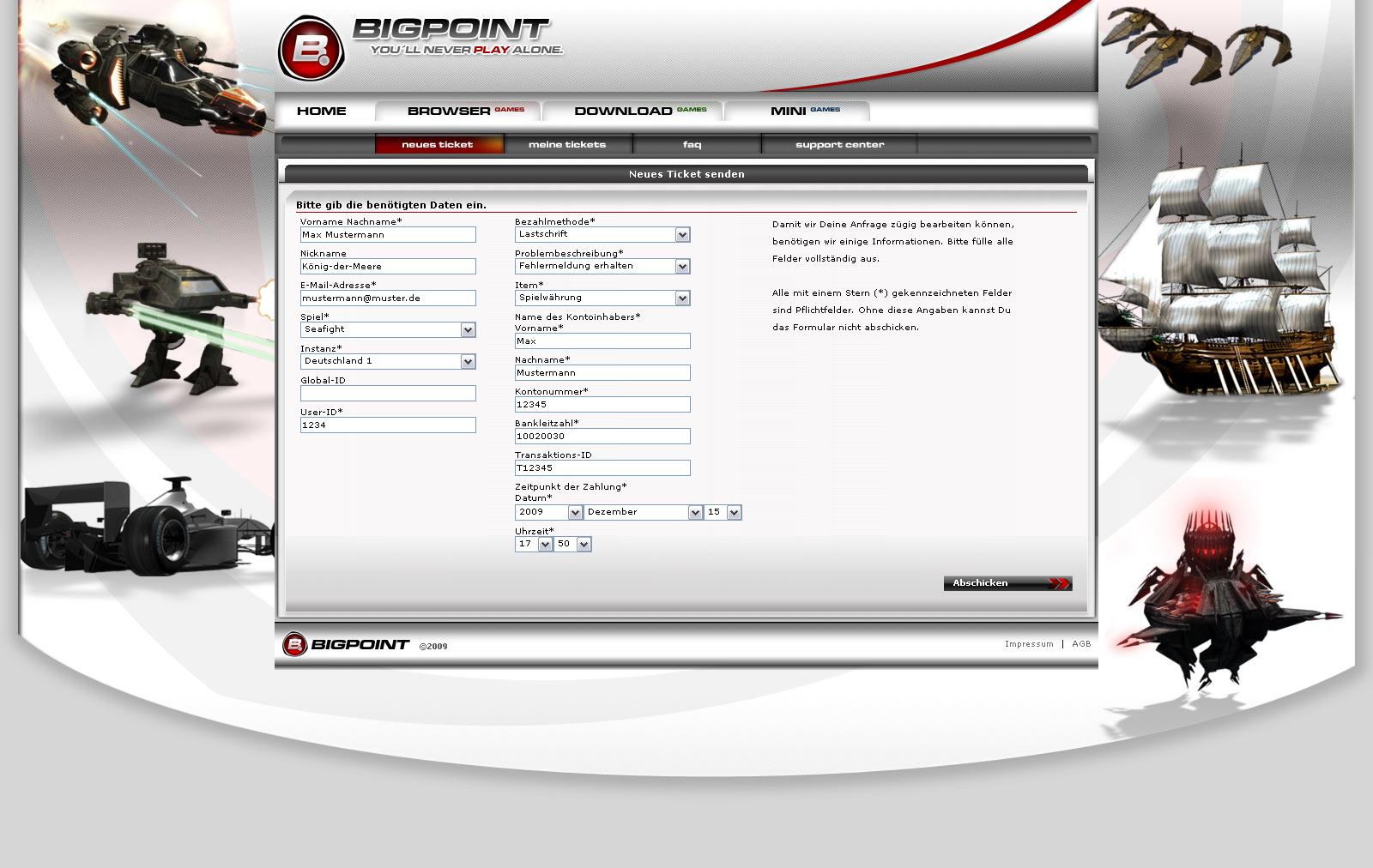This screenshot has height=868, width=1373.
Task: Click the Nachname field 'Mustermann'
Action: (x=602, y=372)
